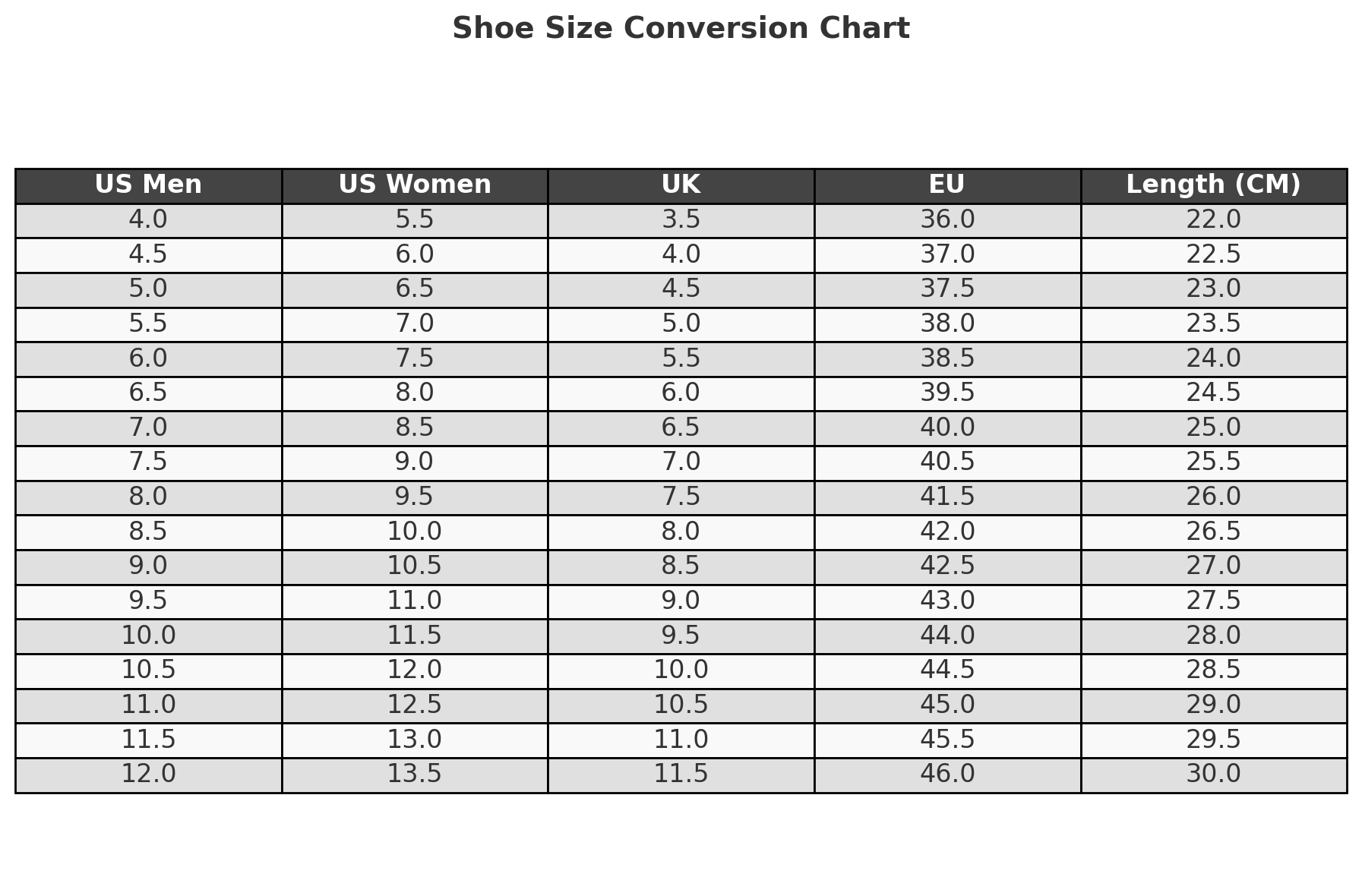Click the UK column header
This screenshot has height=896, width=1362.
681,185
